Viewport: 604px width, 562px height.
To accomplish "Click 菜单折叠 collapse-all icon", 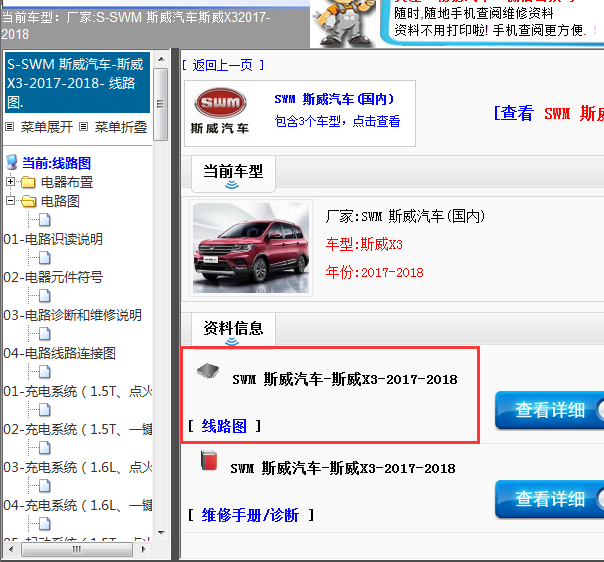I will tap(84, 126).
